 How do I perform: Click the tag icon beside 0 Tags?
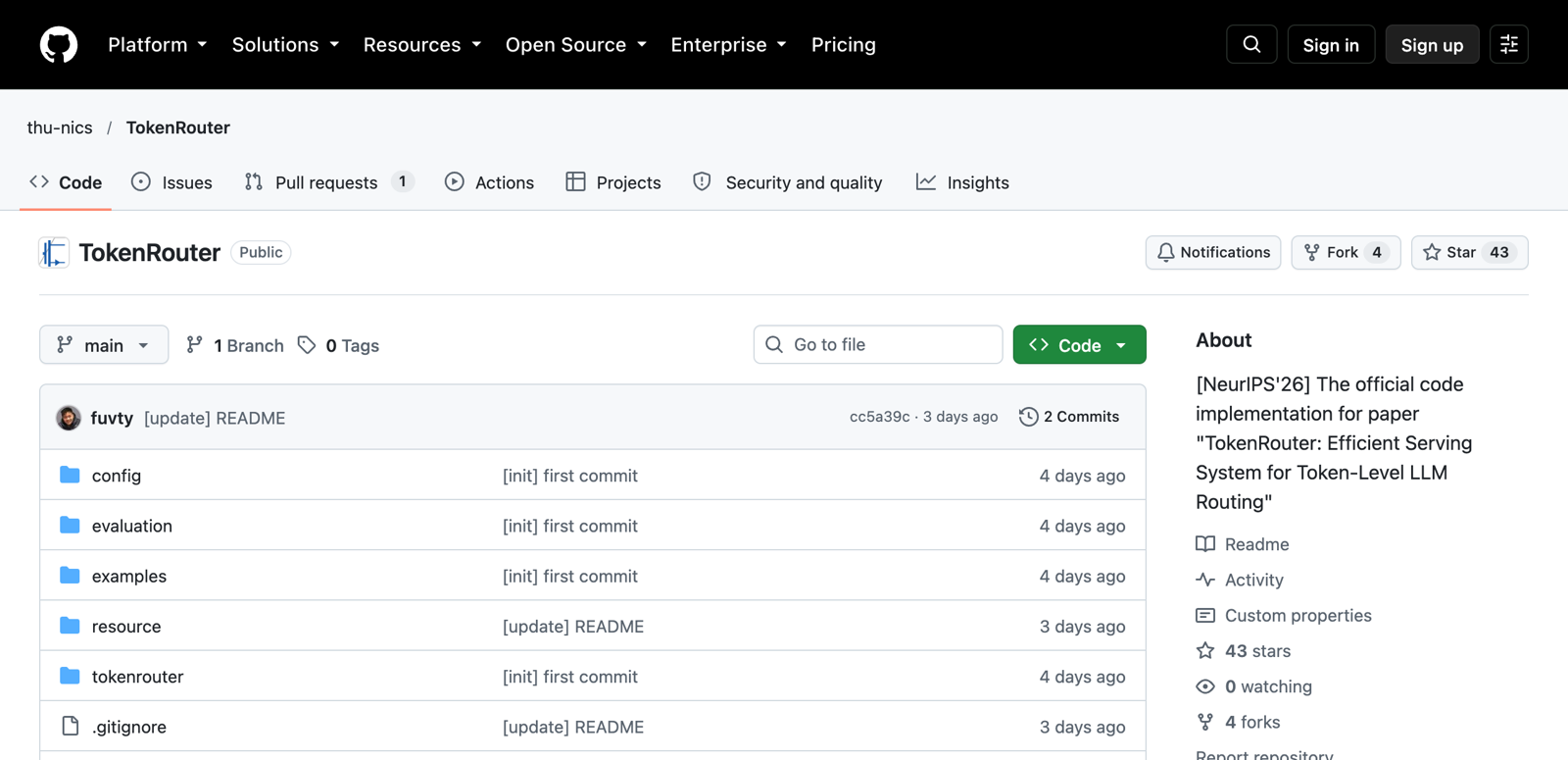[x=307, y=345]
